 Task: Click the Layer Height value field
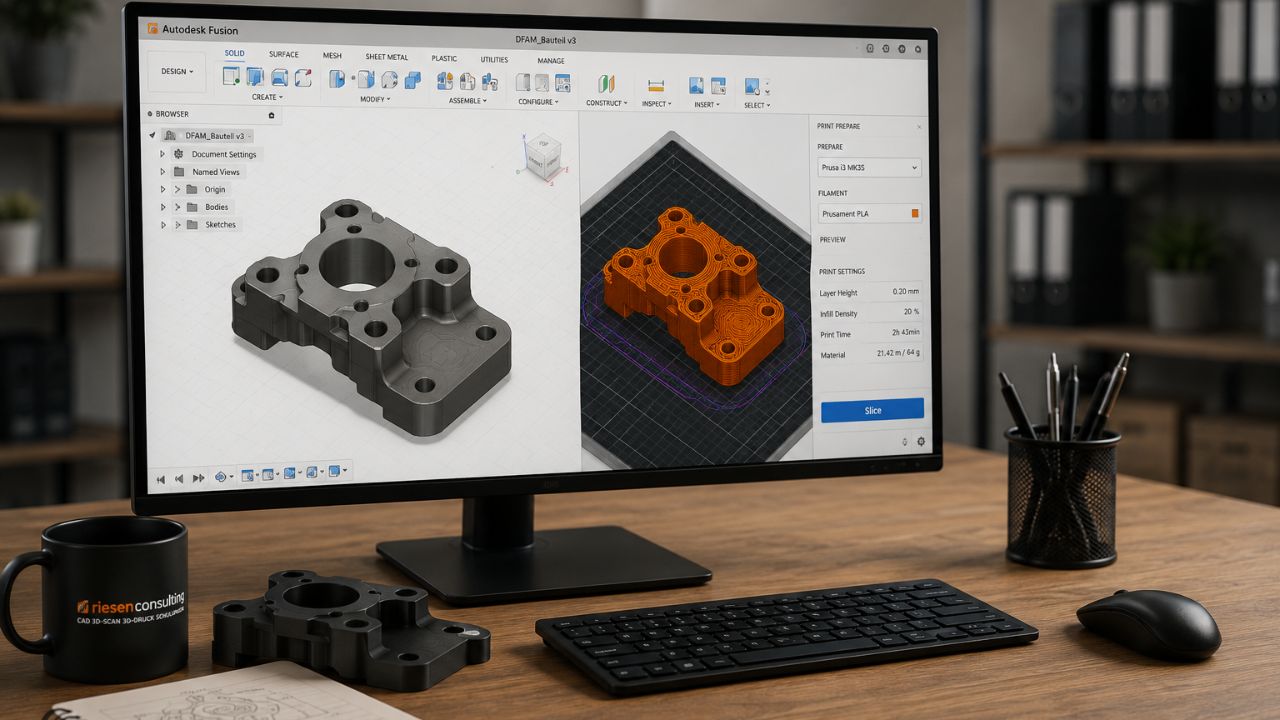coord(895,292)
